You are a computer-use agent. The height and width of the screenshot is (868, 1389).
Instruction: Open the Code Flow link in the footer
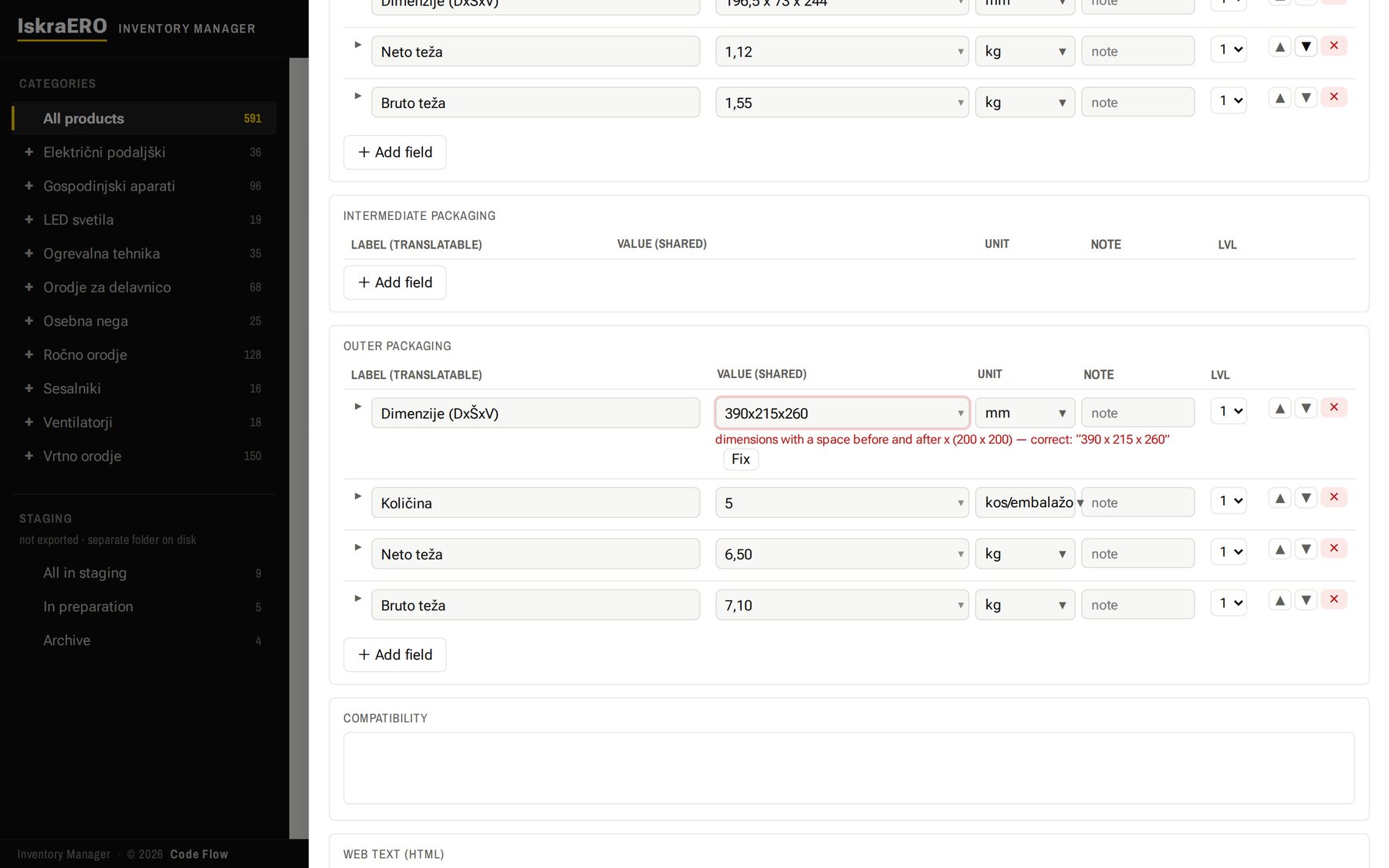tap(199, 854)
